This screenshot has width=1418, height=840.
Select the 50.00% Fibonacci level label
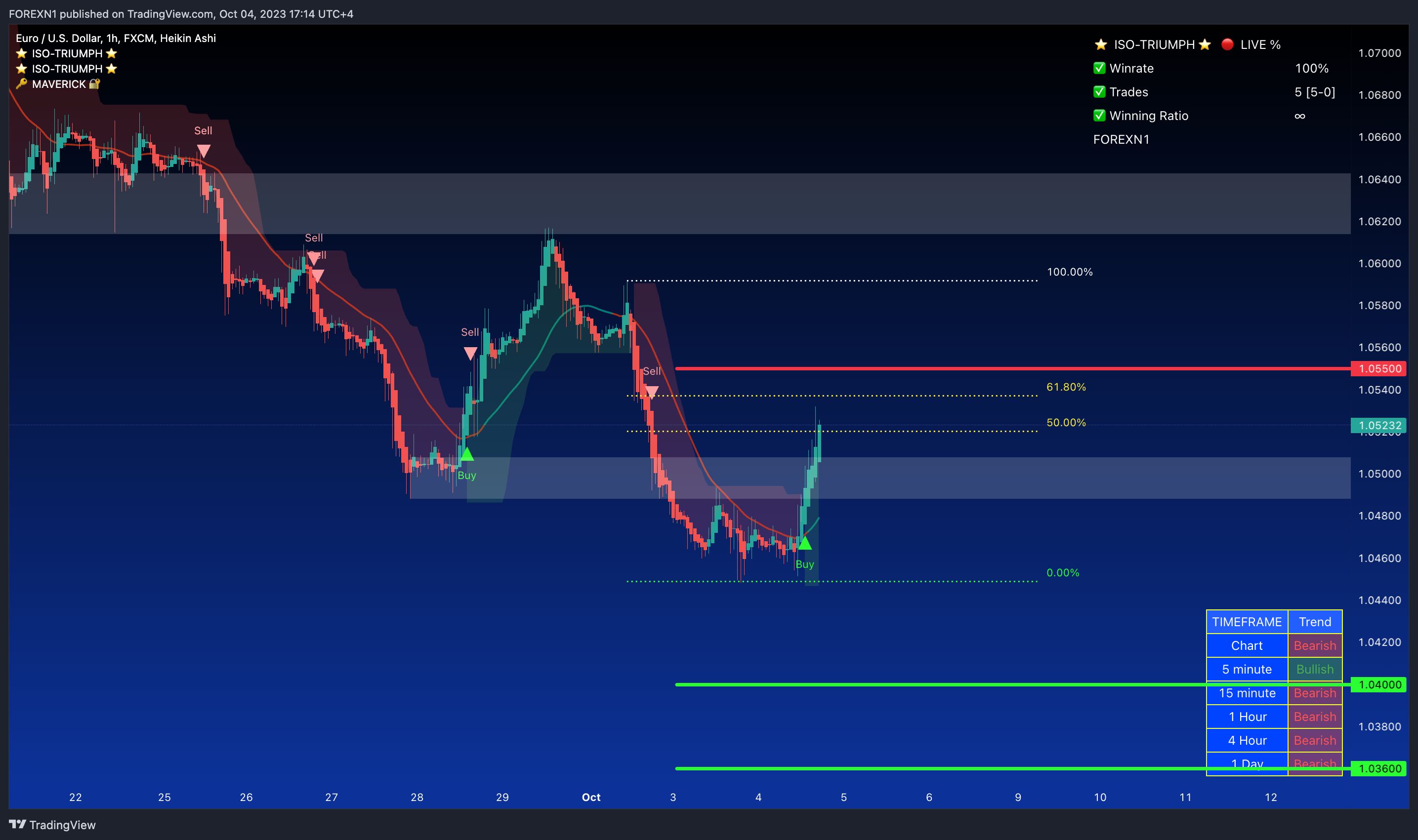pos(1066,422)
